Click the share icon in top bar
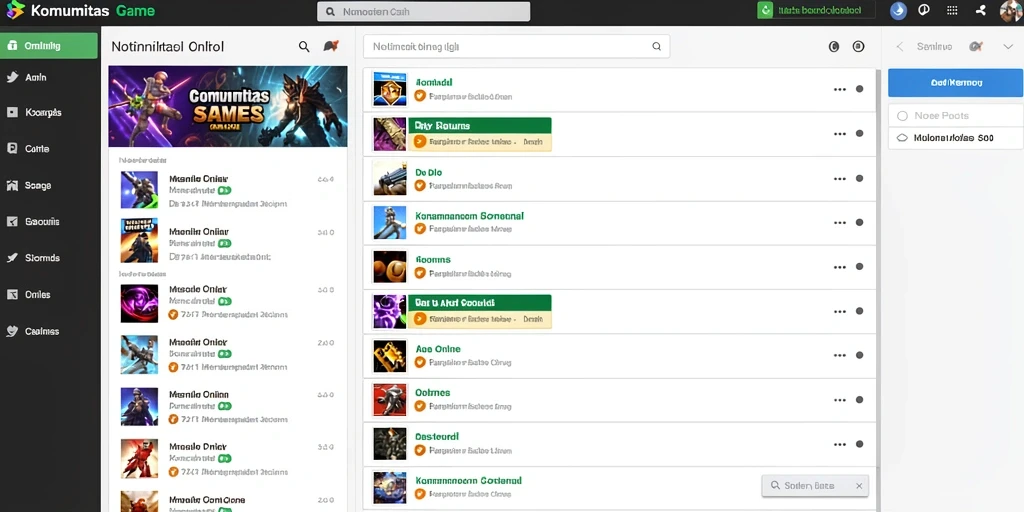The height and width of the screenshot is (512, 1024). coord(981,10)
